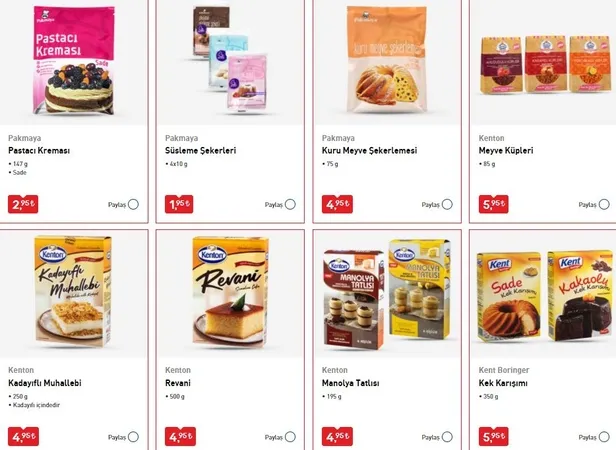
Task: Toggle Paylaş circle for Kek Karışımı
Action: tap(604, 437)
